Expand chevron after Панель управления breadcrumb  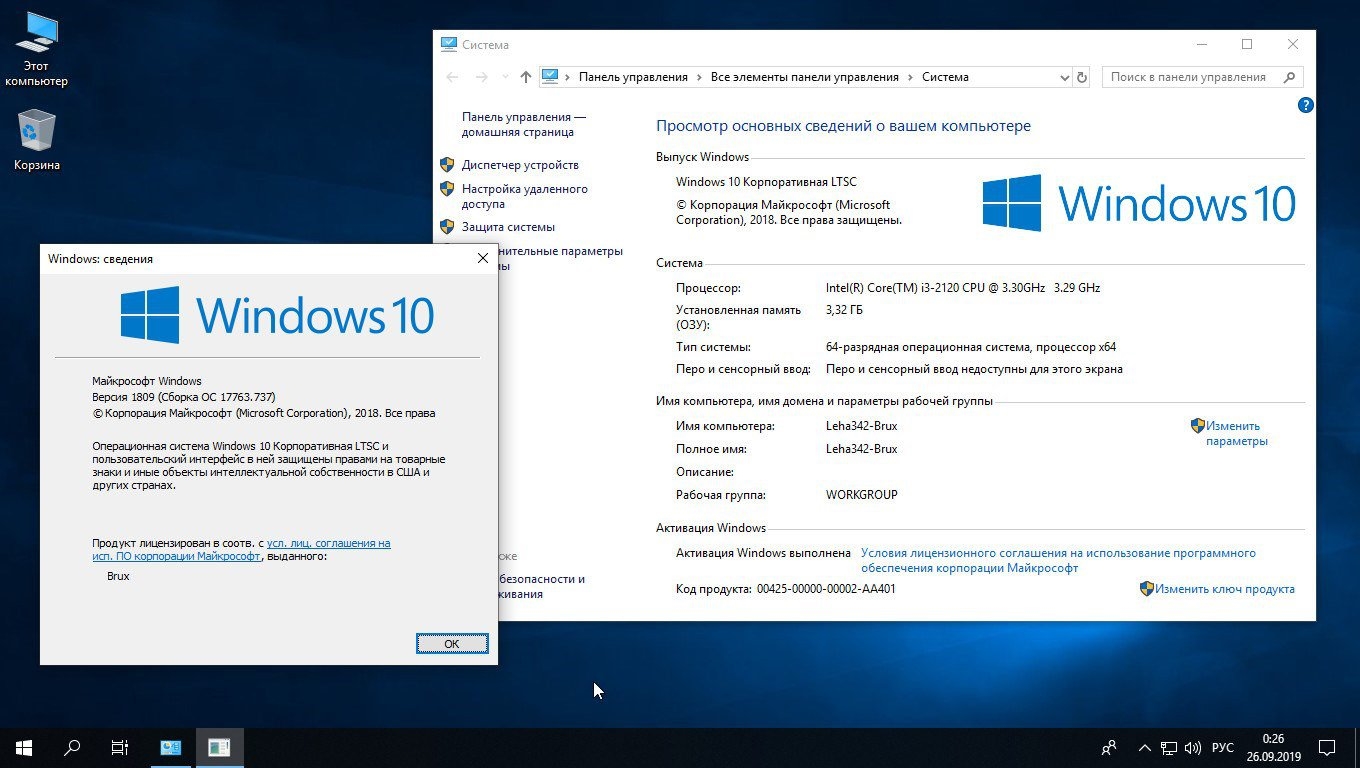click(x=699, y=77)
